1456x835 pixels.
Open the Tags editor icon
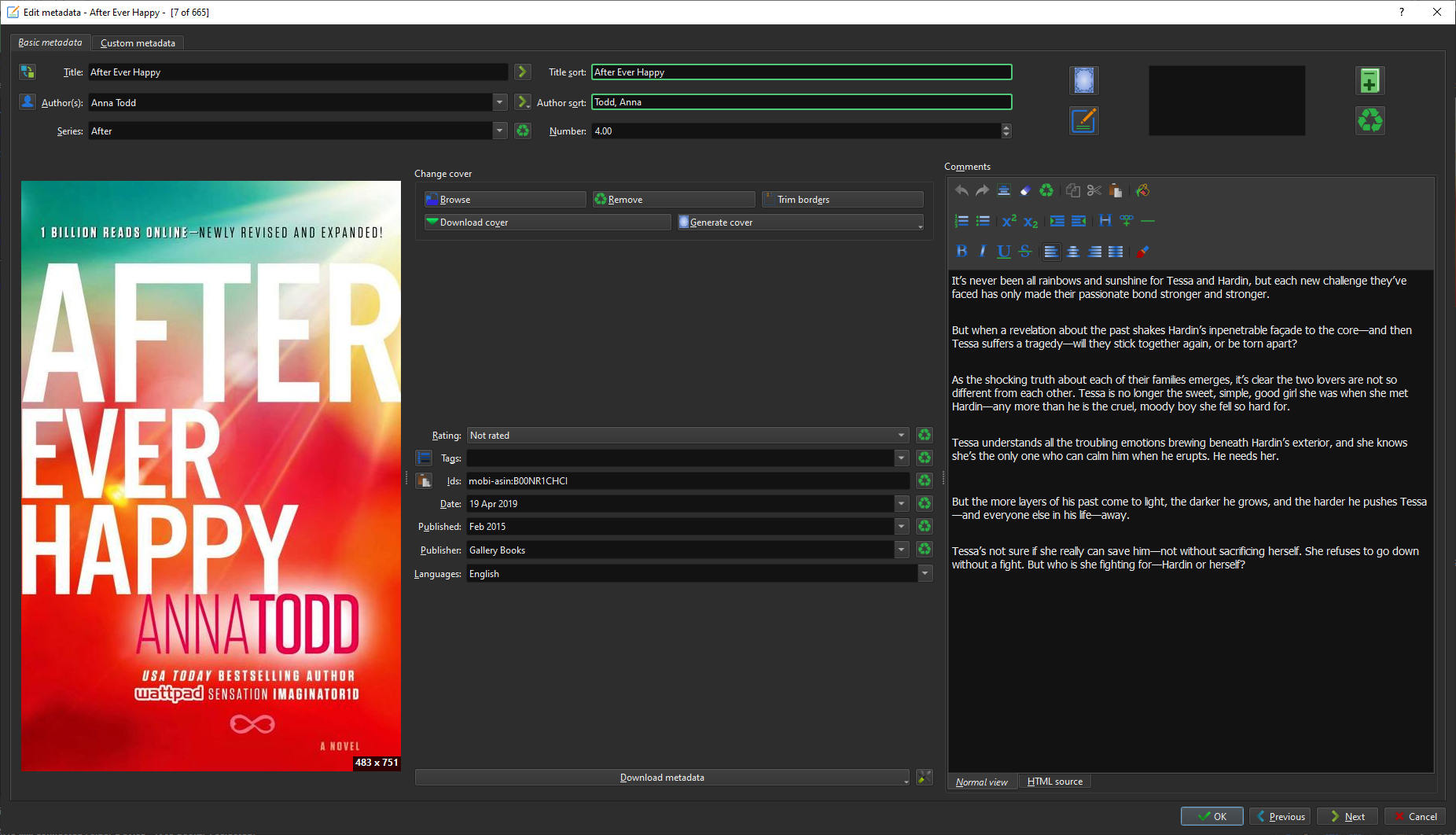click(424, 458)
